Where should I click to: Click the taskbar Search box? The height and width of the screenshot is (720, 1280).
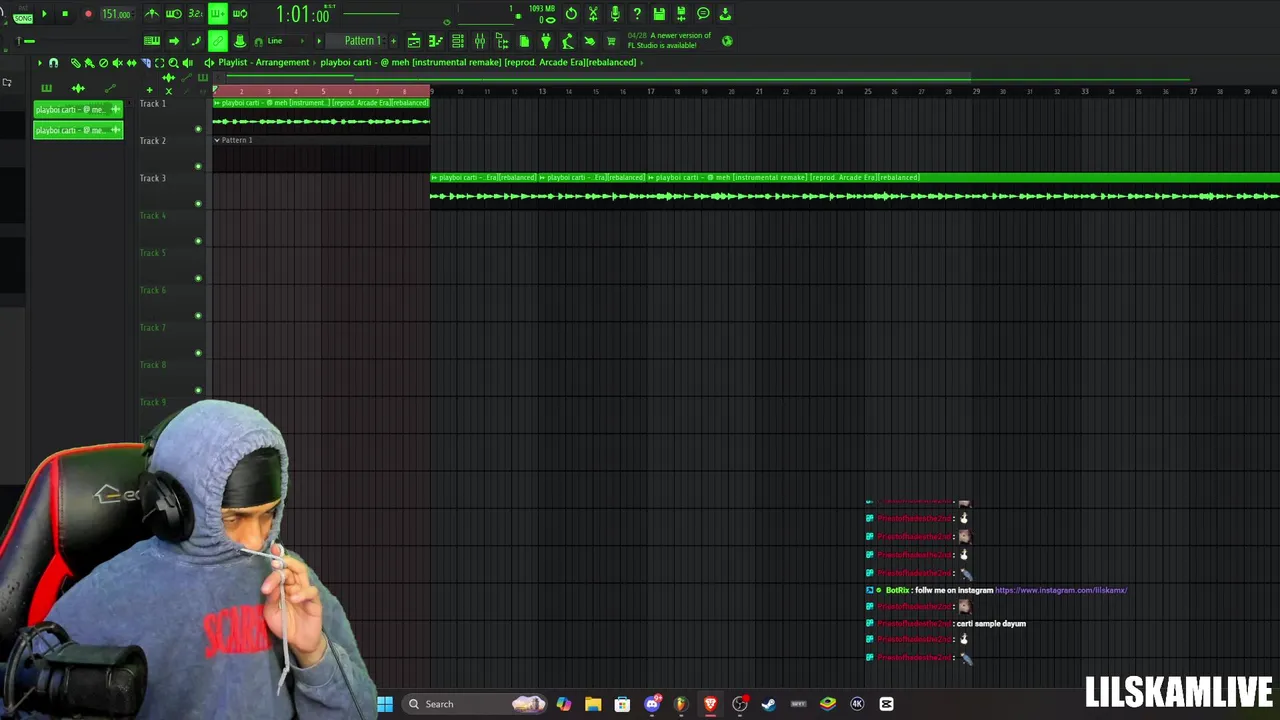(x=474, y=704)
